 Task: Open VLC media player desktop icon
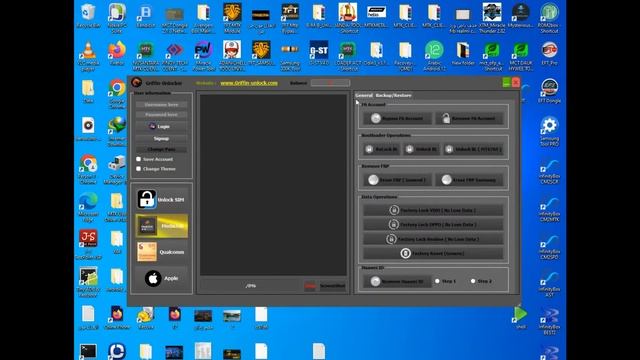coord(88,55)
